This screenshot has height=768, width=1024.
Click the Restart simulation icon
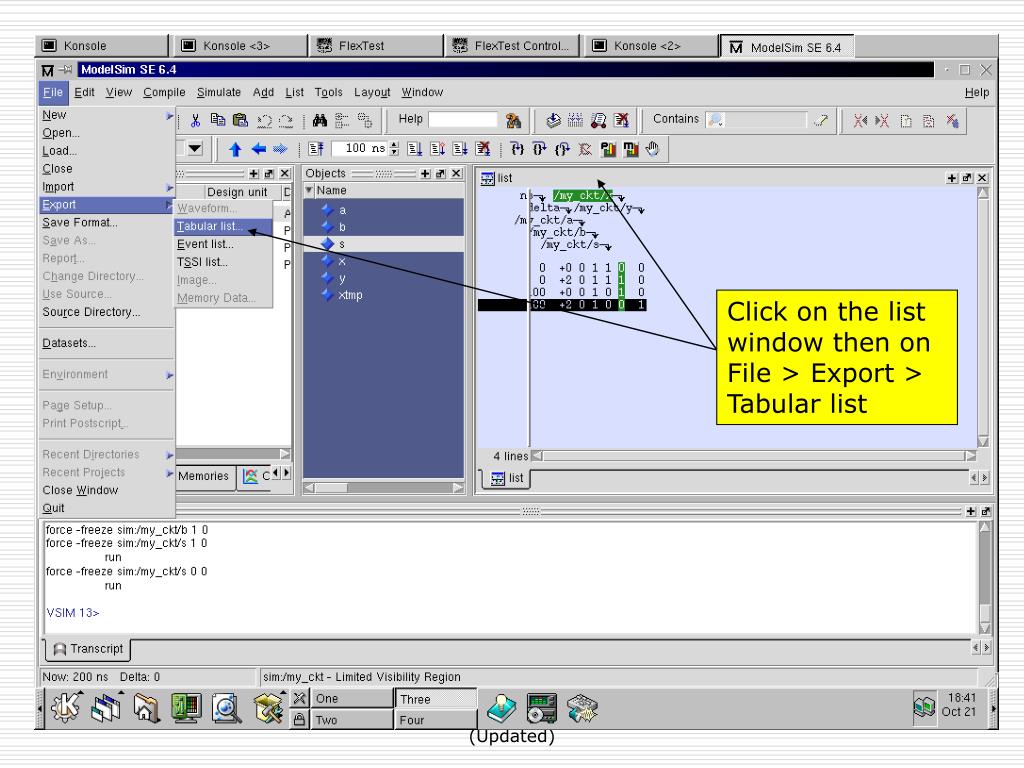point(317,150)
